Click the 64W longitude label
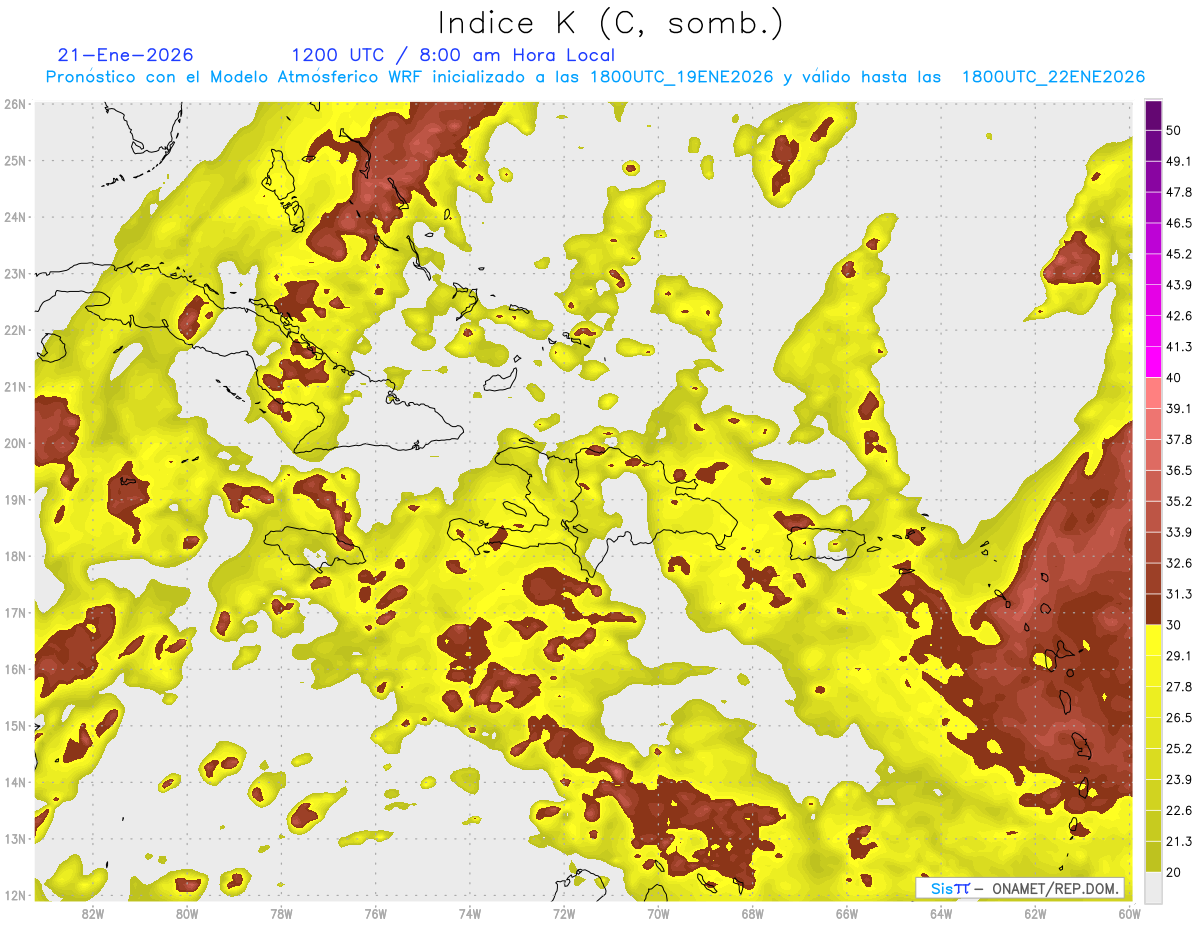This screenshot has width=1200, height=927. click(x=940, y=913)
